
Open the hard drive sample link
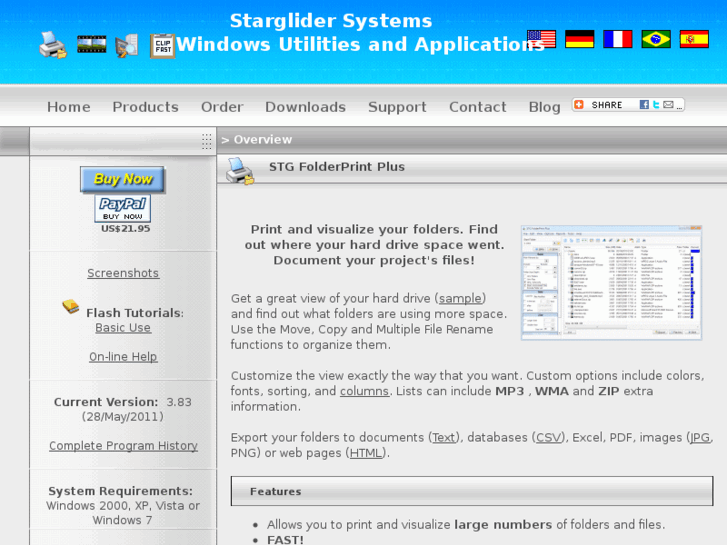460,298
